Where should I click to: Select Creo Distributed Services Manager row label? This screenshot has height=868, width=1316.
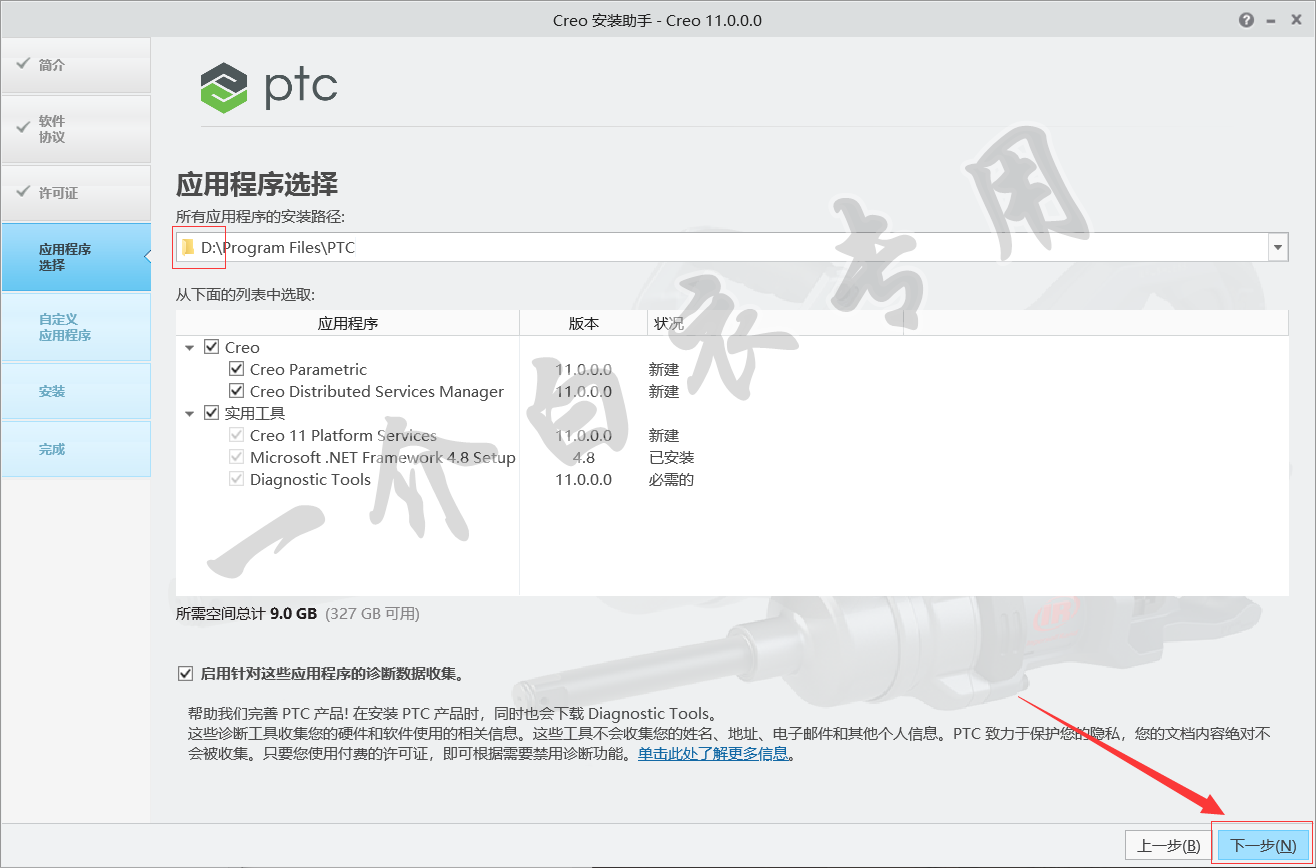(377, 392)
